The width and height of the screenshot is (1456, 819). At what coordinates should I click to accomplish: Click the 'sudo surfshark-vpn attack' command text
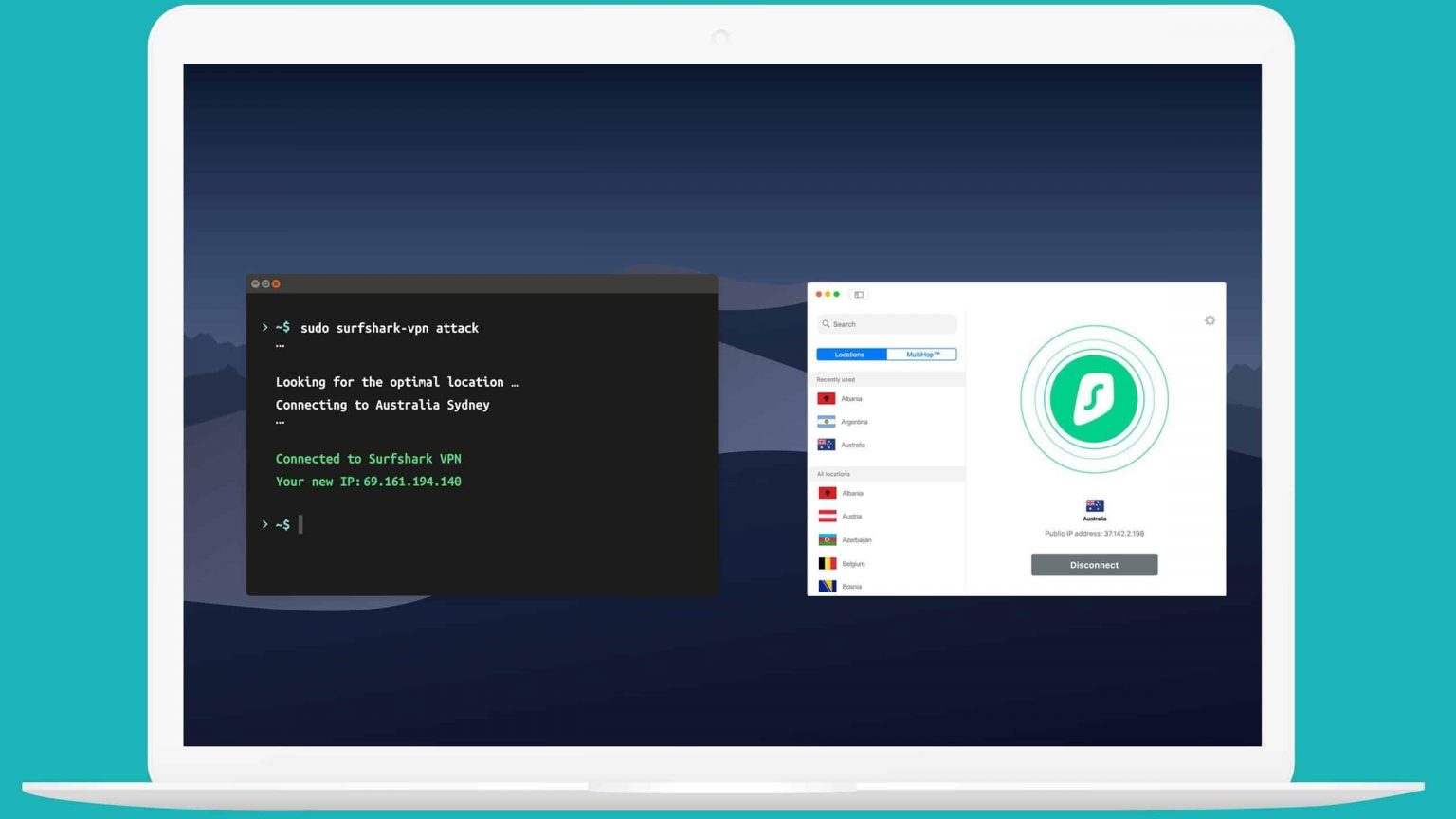390,328
